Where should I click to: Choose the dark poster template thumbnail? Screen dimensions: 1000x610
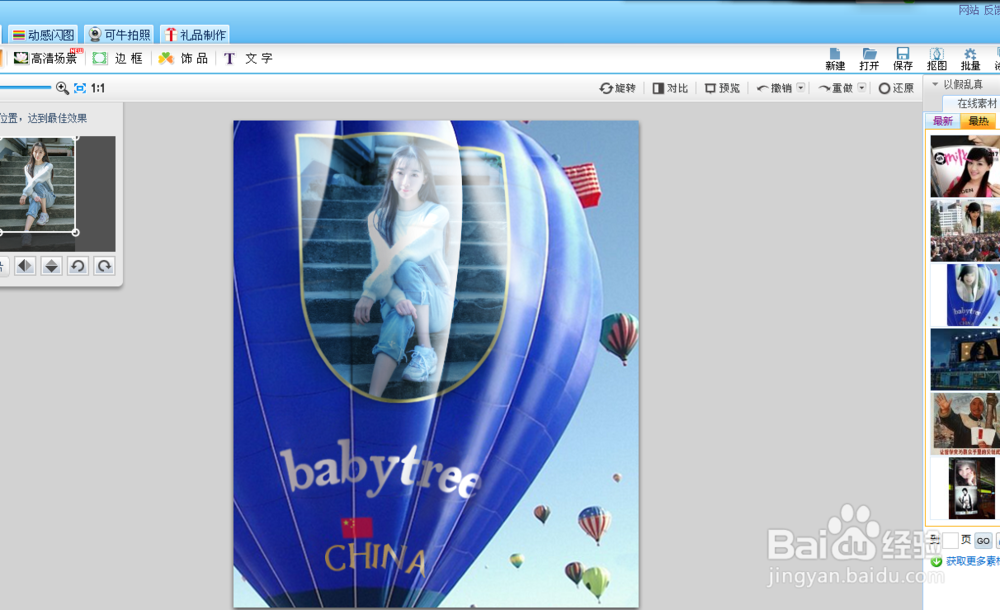click(x=971, y=489)
